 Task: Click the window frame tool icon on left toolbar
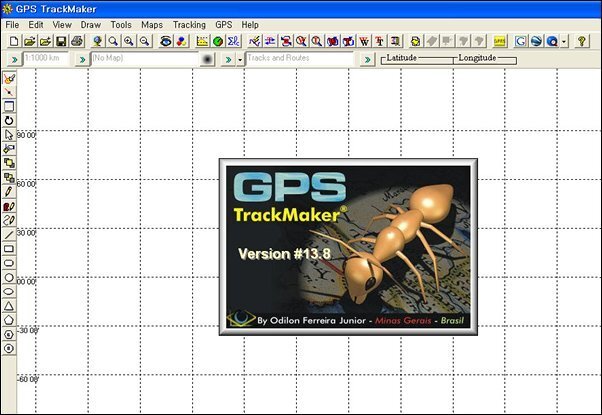(x=9, y=107)
